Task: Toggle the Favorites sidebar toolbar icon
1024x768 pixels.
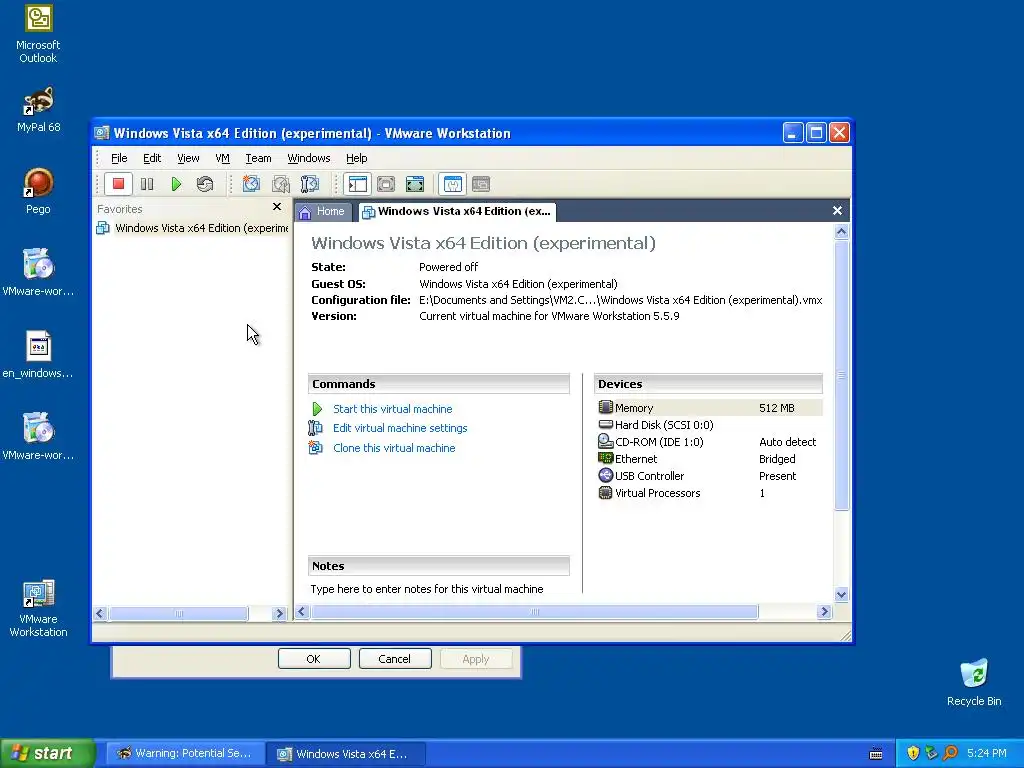Action: (357, 184)
